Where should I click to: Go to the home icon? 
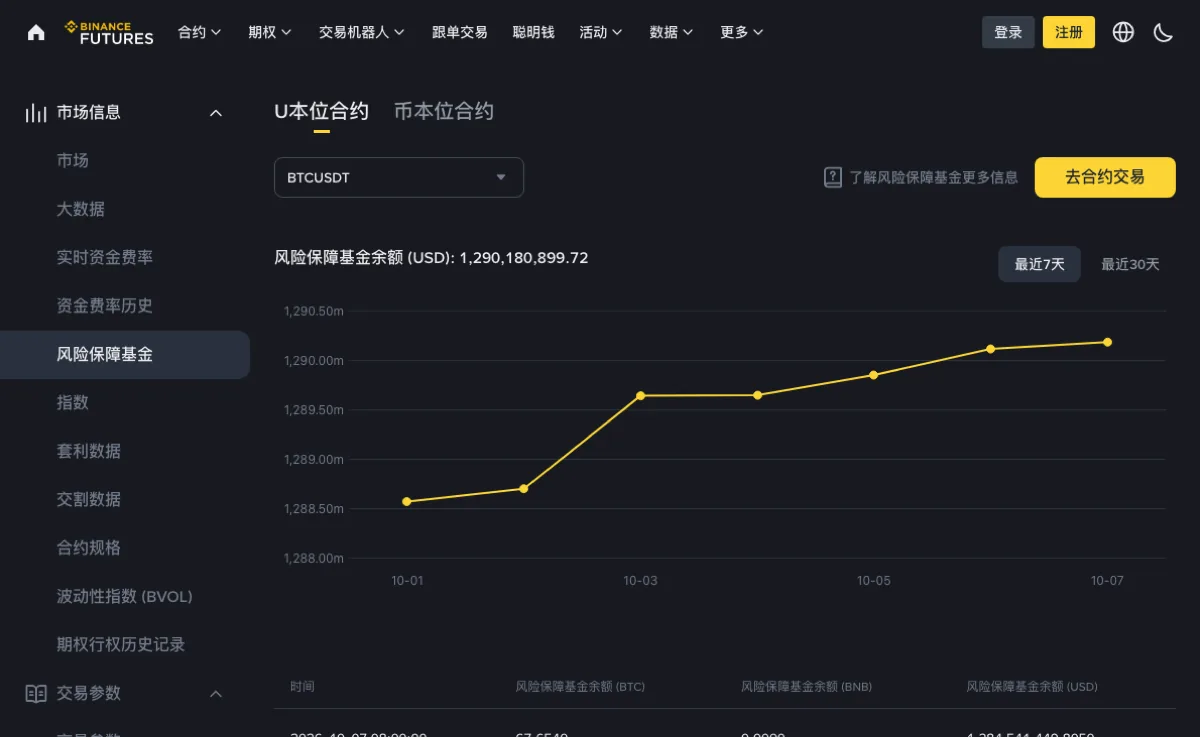36,32
